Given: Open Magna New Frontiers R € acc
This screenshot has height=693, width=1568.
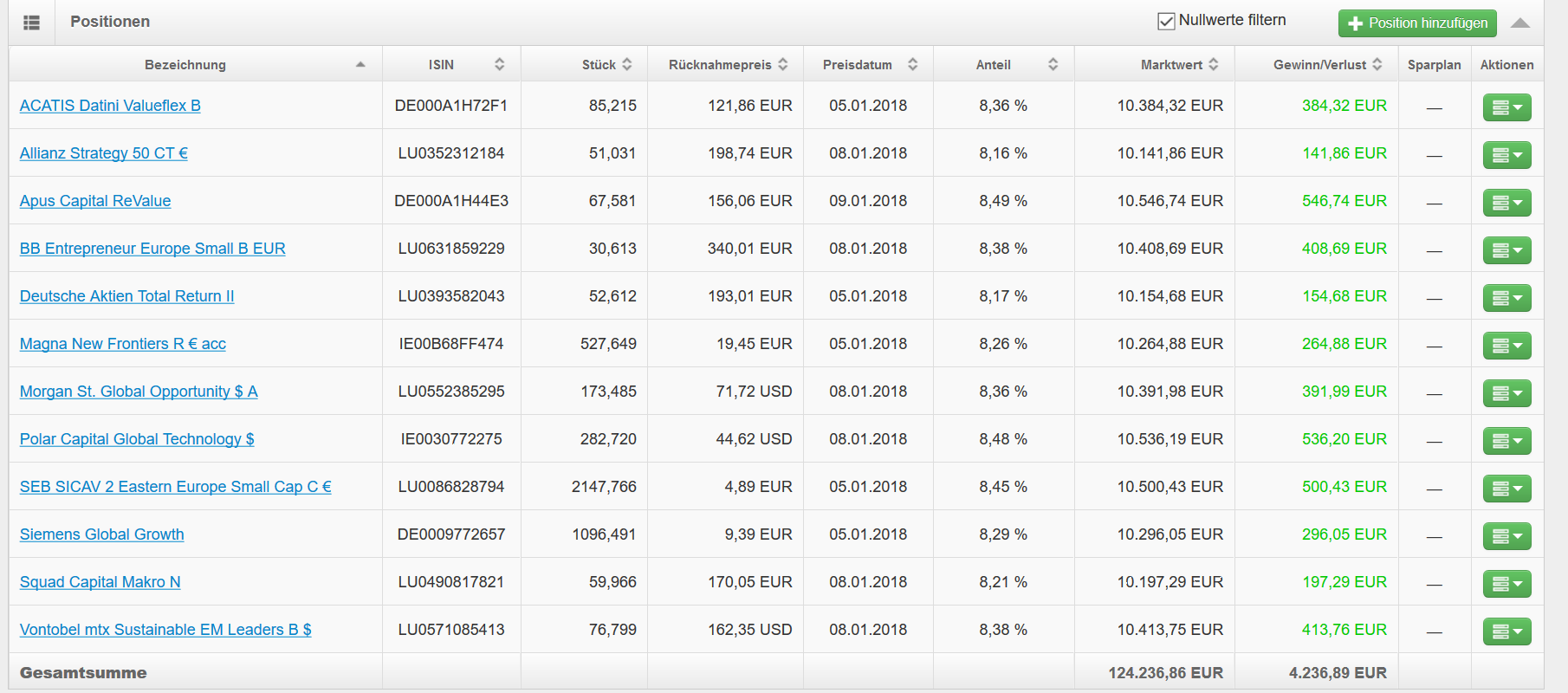Looking at the screenshot, I should tap(123, 344).
